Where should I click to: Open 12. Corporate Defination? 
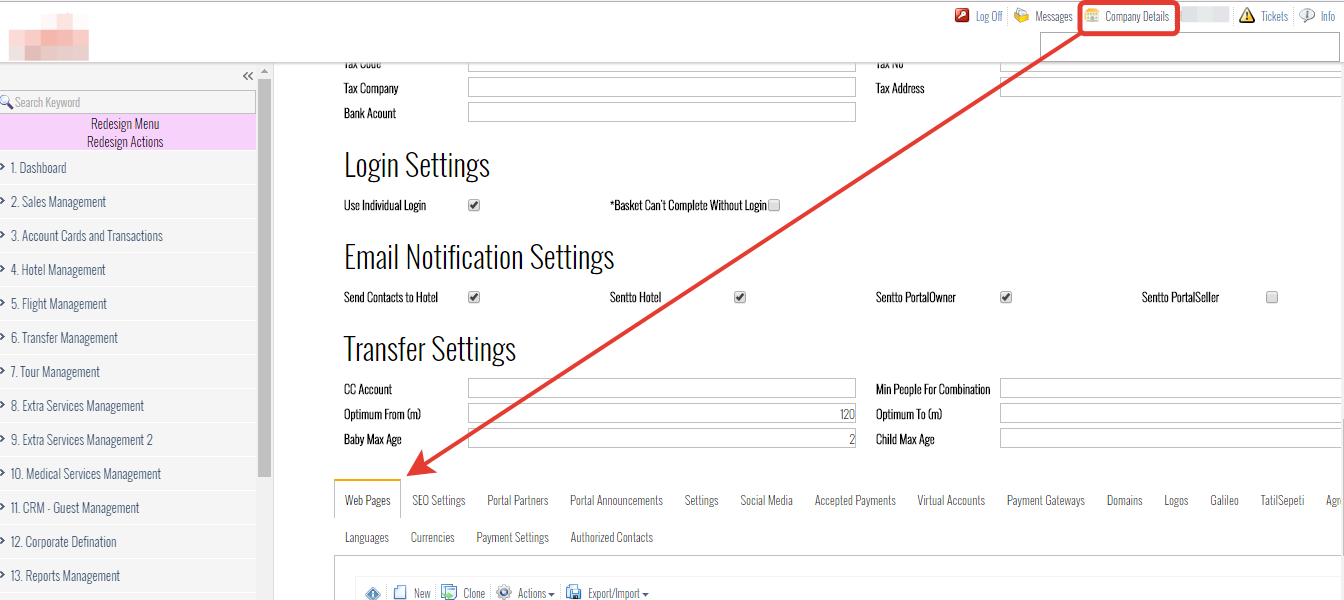pyautogui.click(x=63, y=542)
